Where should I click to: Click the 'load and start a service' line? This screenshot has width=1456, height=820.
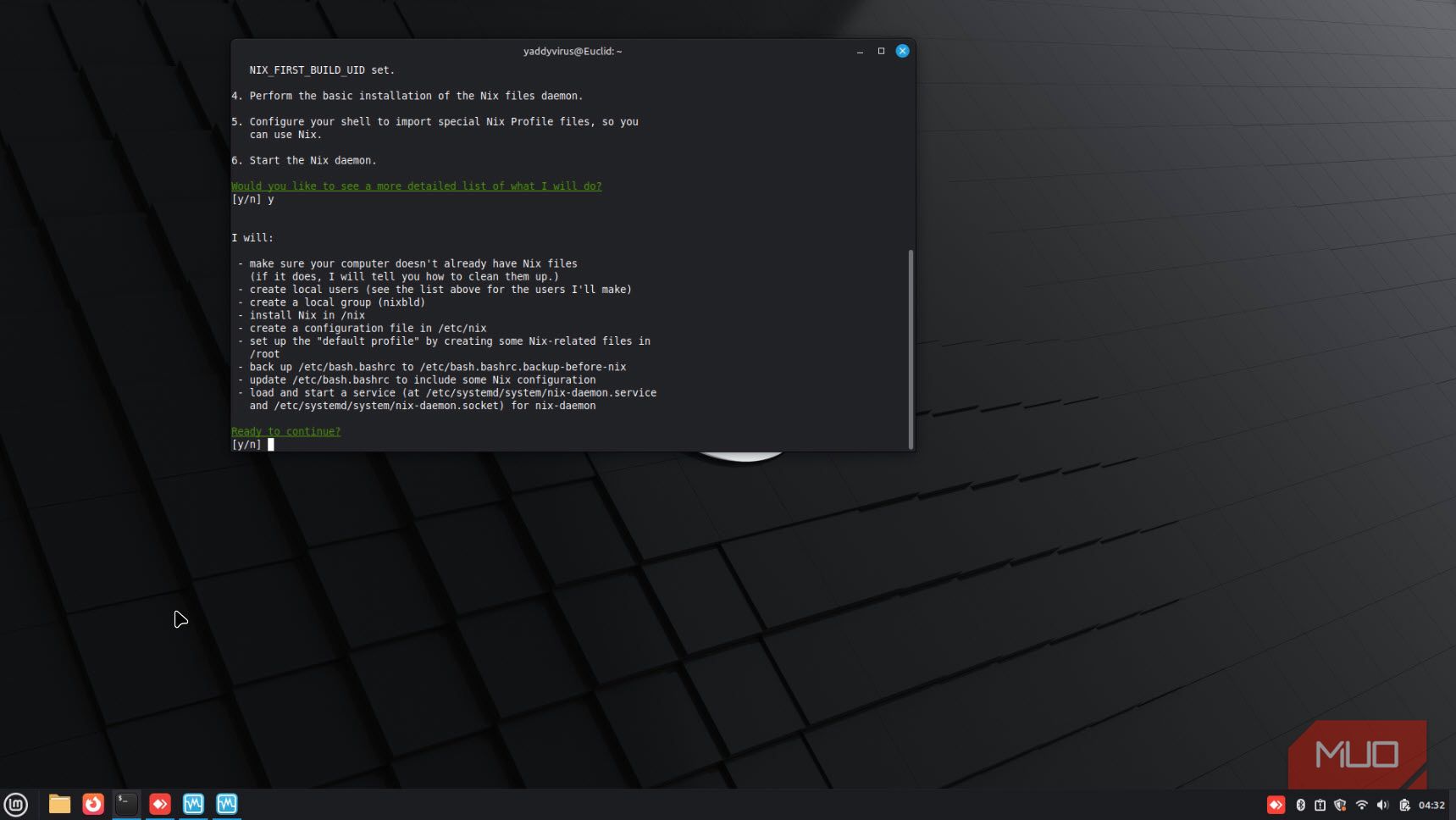coord(447,393)
